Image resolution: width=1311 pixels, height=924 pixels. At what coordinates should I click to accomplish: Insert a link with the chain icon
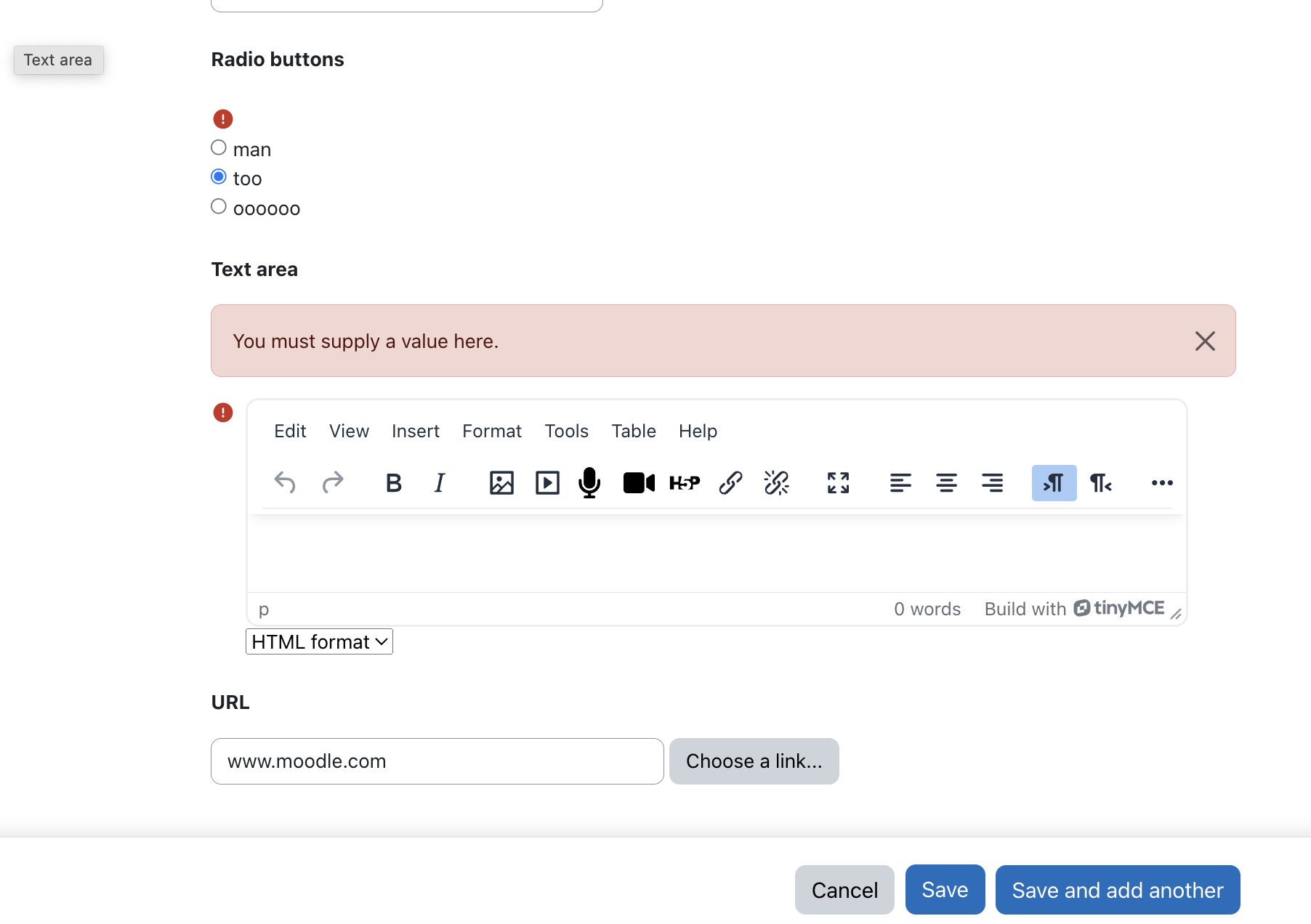coord(730,482)
